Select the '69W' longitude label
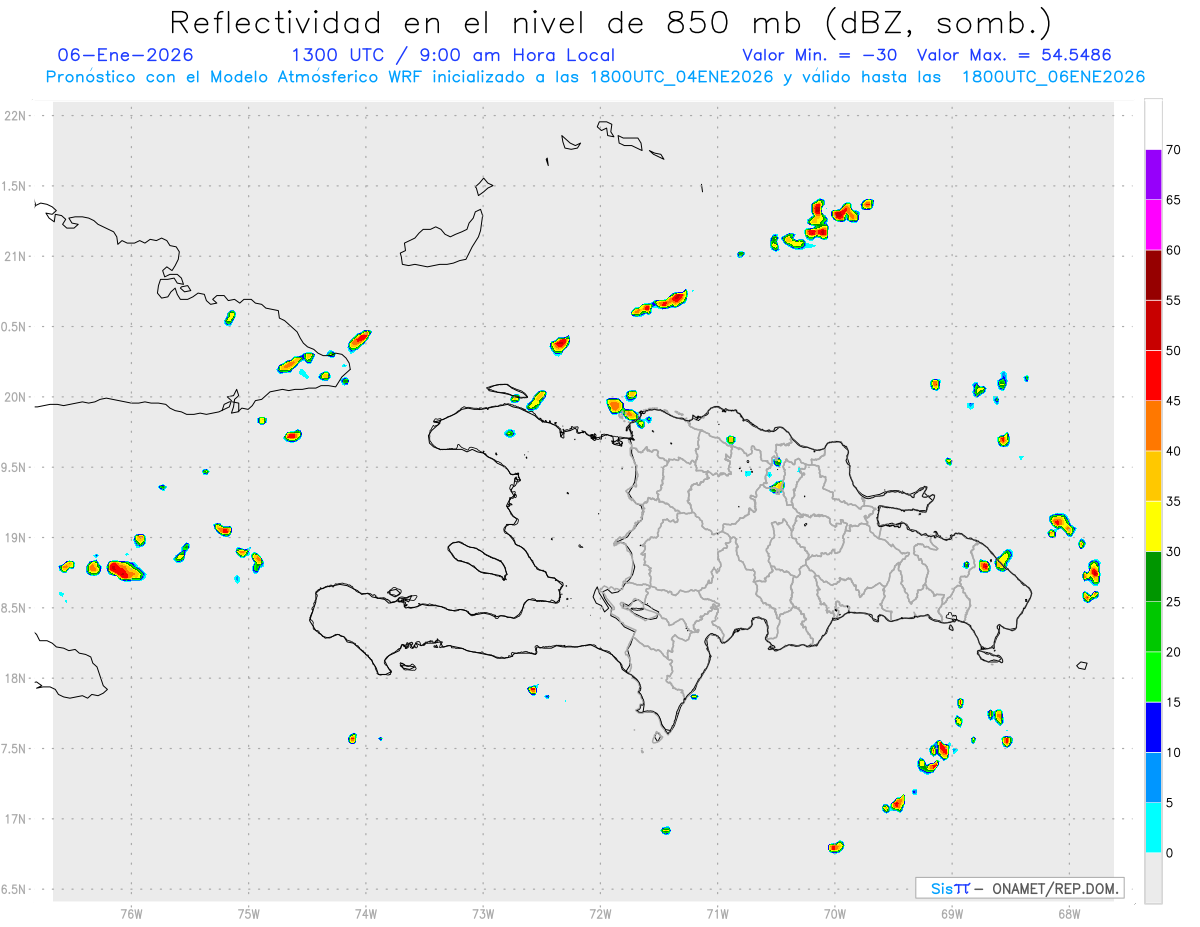The width and height of the screenshot is (1200, 927). 952,914
